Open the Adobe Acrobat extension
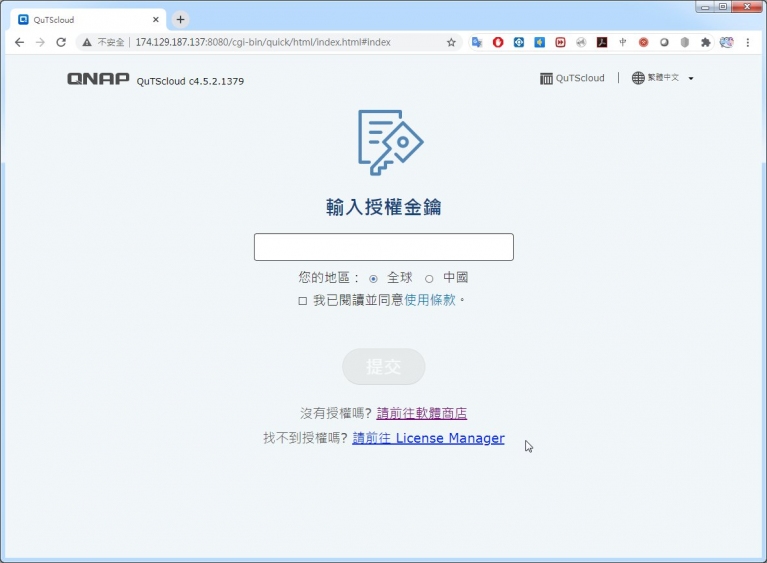This screenshot has height=563, width=767. 602,43
